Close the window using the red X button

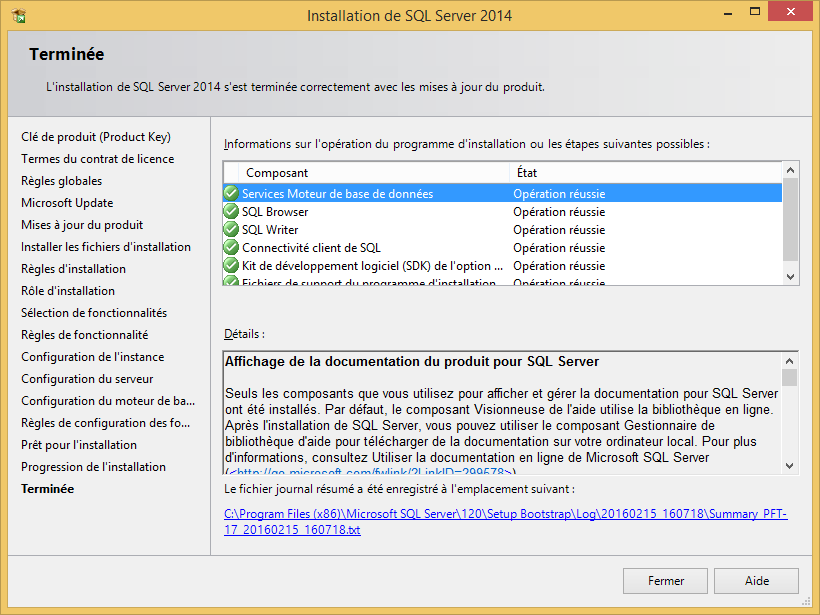tap(791, 11)
